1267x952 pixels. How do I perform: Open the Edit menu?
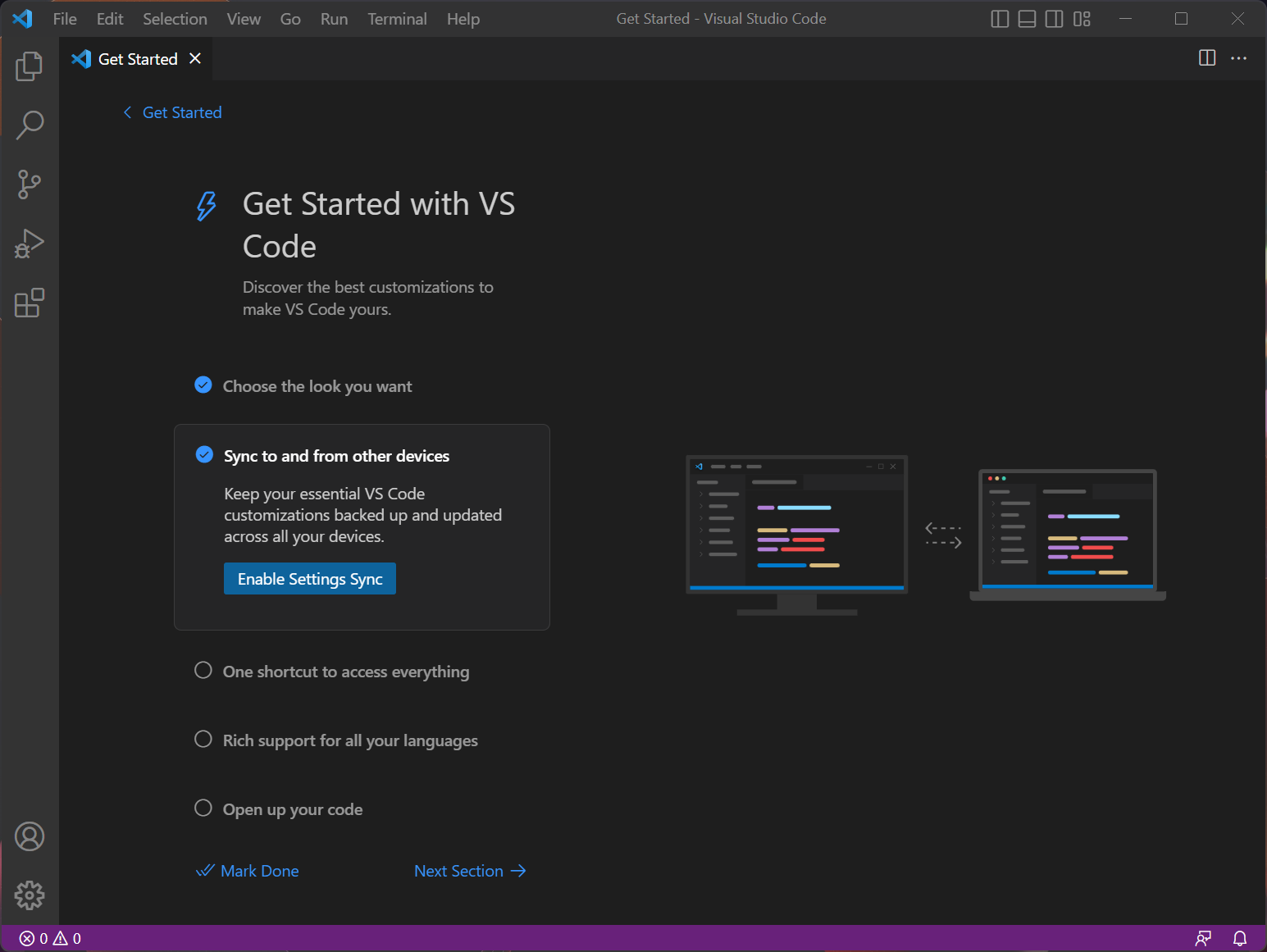coord(110,19)
